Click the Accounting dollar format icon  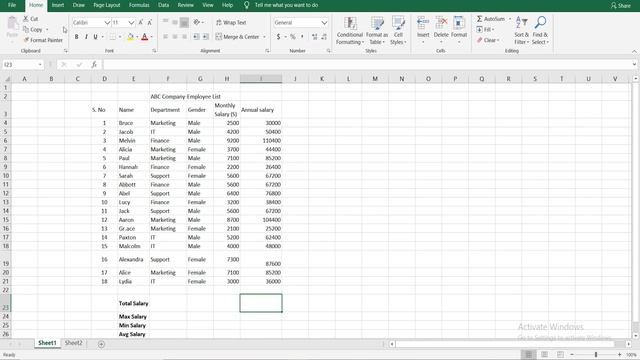pyautogui.click(x=278, y=37)
